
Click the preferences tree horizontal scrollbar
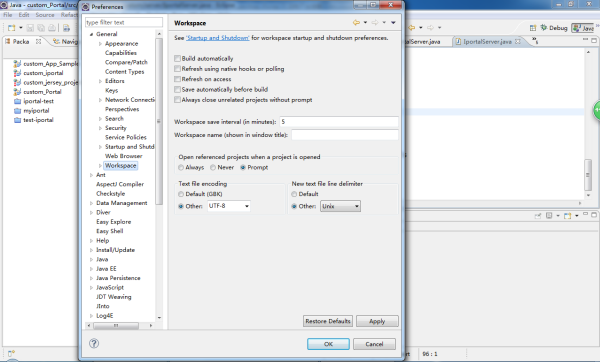pyautogui.click(x=120, y=326)
